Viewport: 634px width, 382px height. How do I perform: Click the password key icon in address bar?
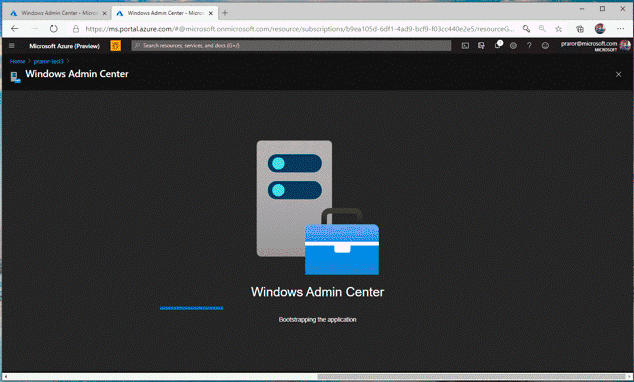[x=526, y=29]
